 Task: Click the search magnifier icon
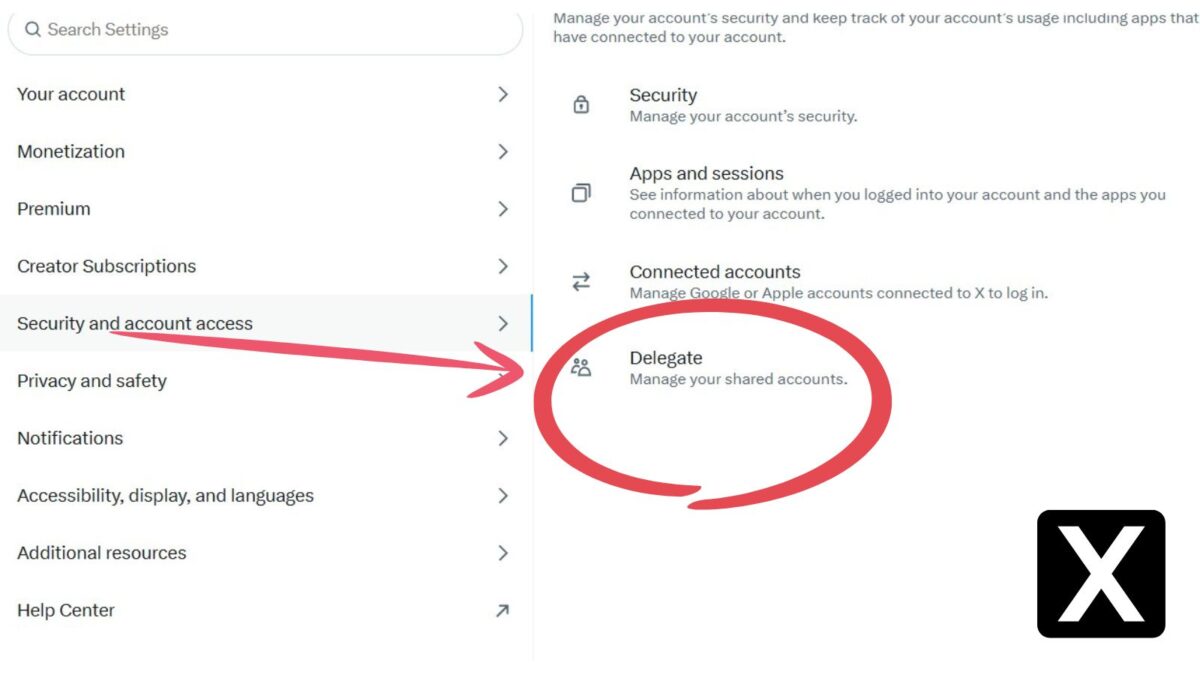[33, 30]
